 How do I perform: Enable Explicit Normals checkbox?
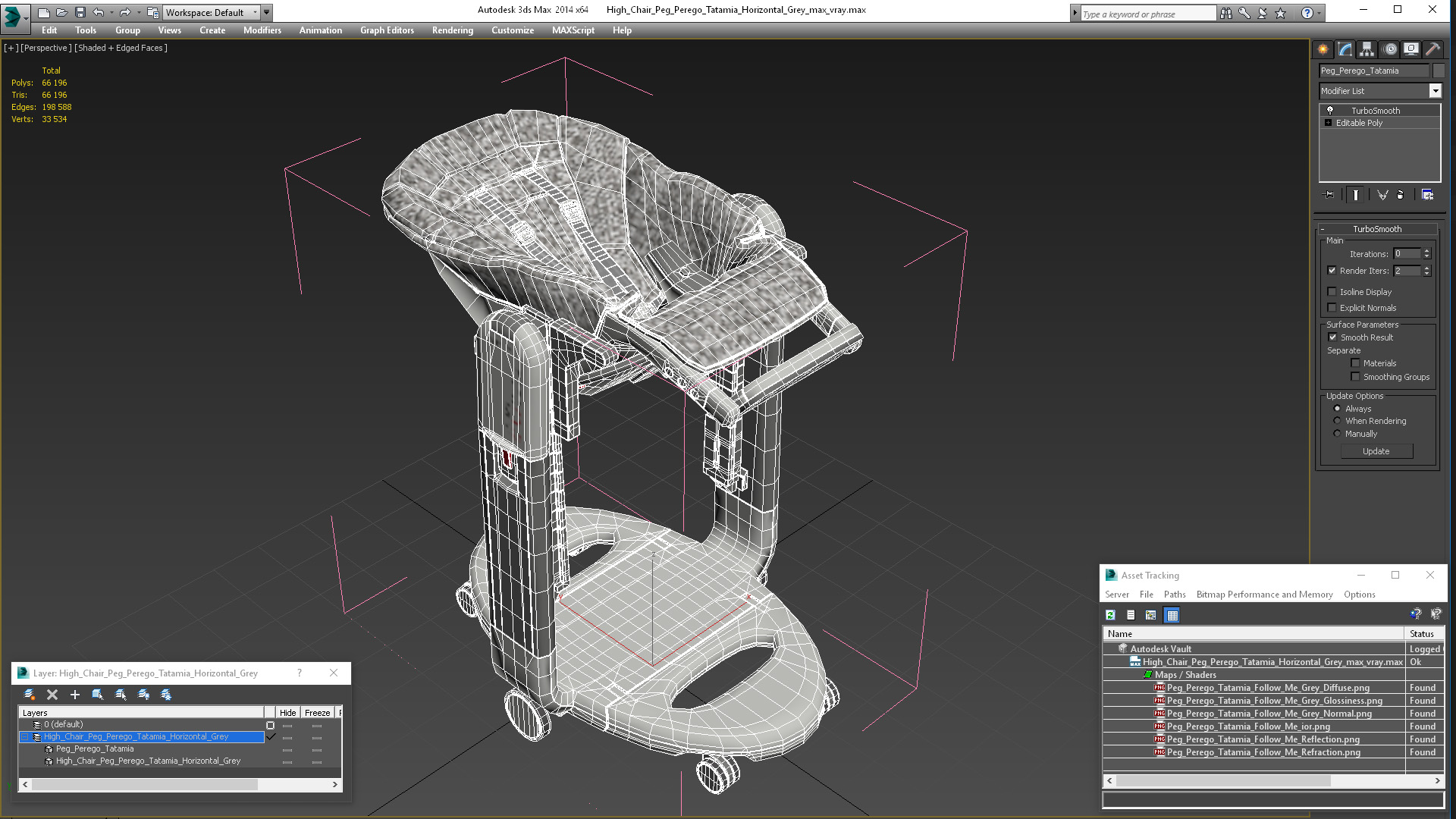[1332, 308]
